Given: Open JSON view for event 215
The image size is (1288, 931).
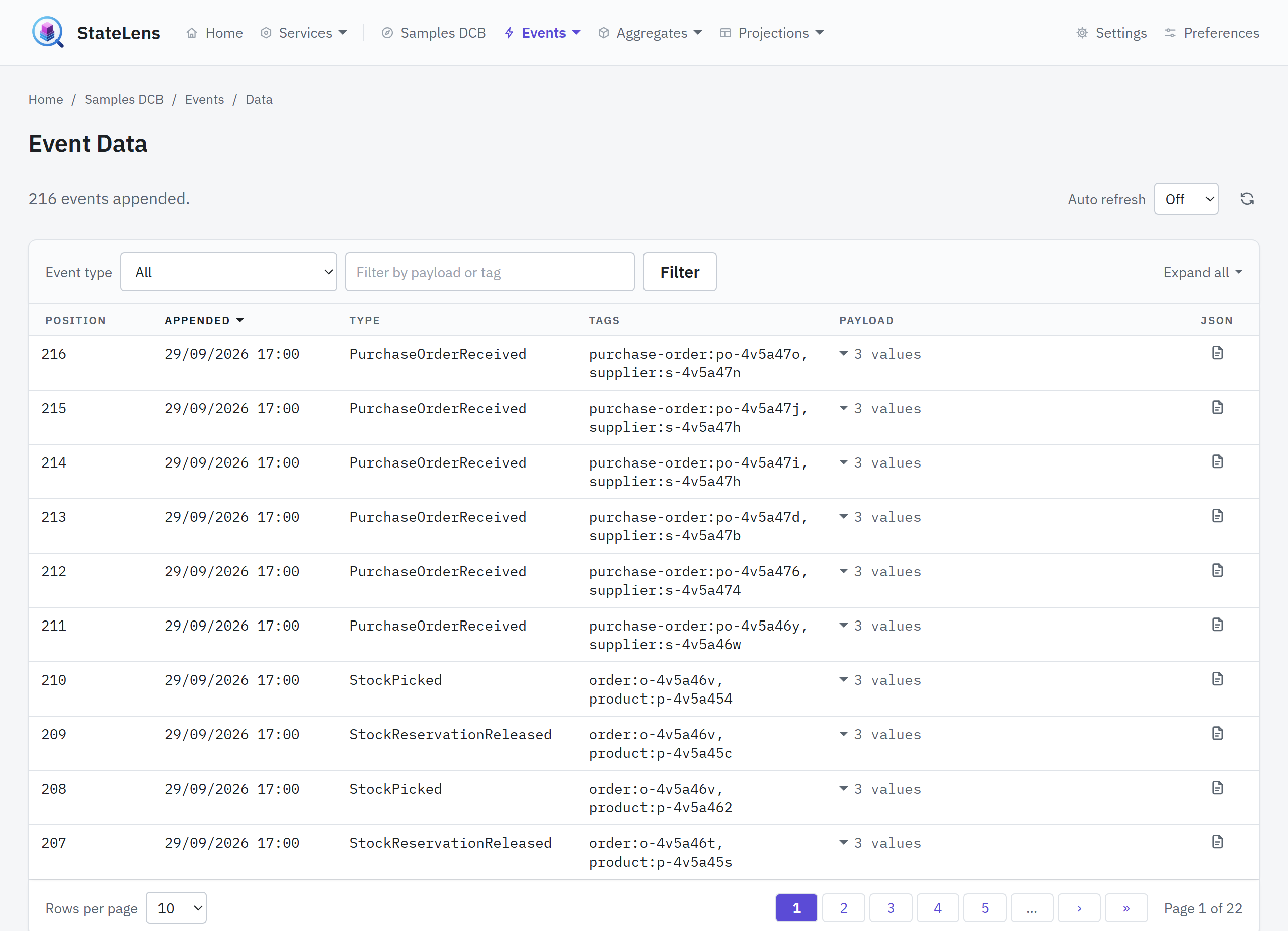Looking at the screenshot, I should click(x=1217, y=407).
